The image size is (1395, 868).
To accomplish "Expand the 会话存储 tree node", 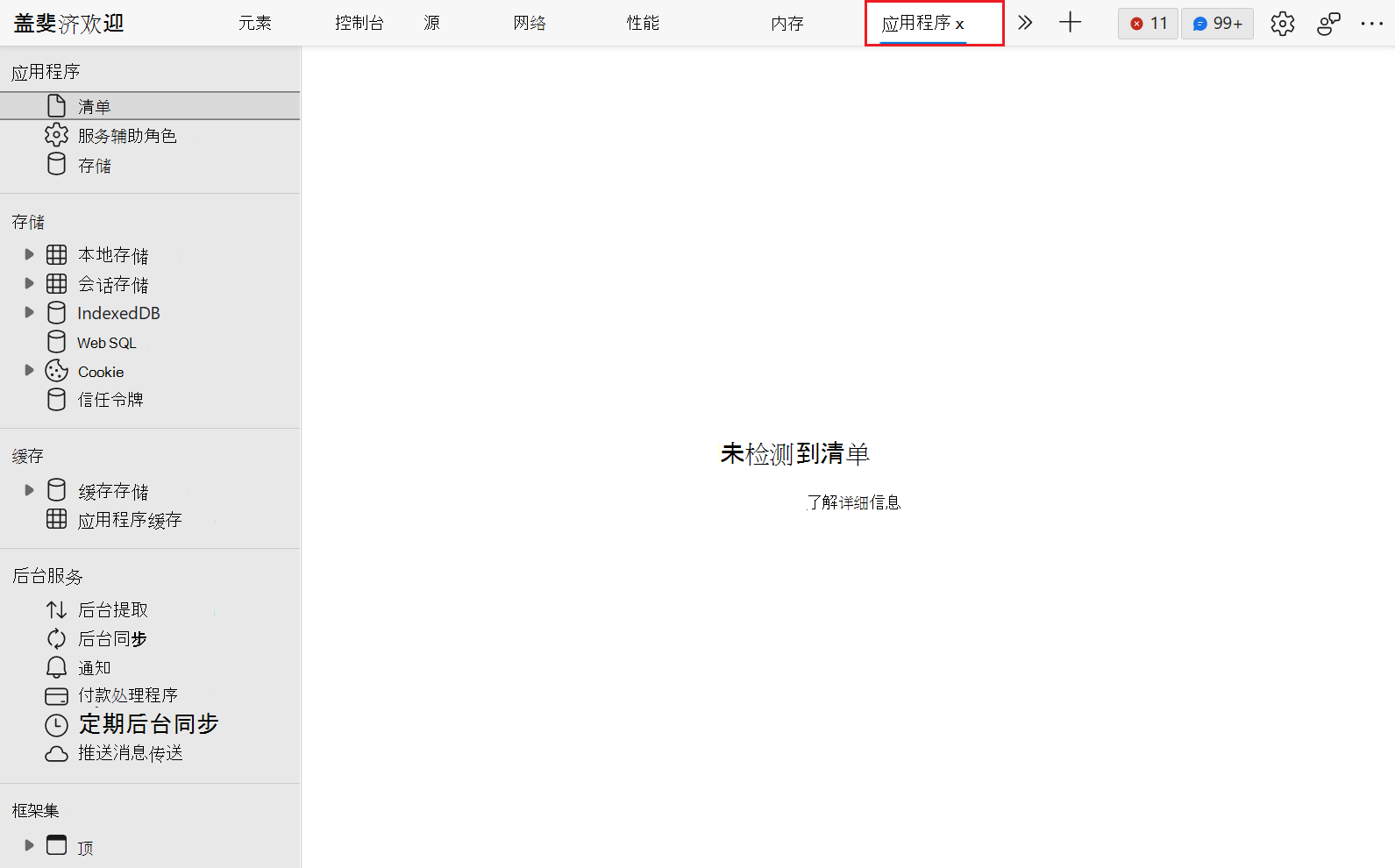I will [x=29, y=283].
